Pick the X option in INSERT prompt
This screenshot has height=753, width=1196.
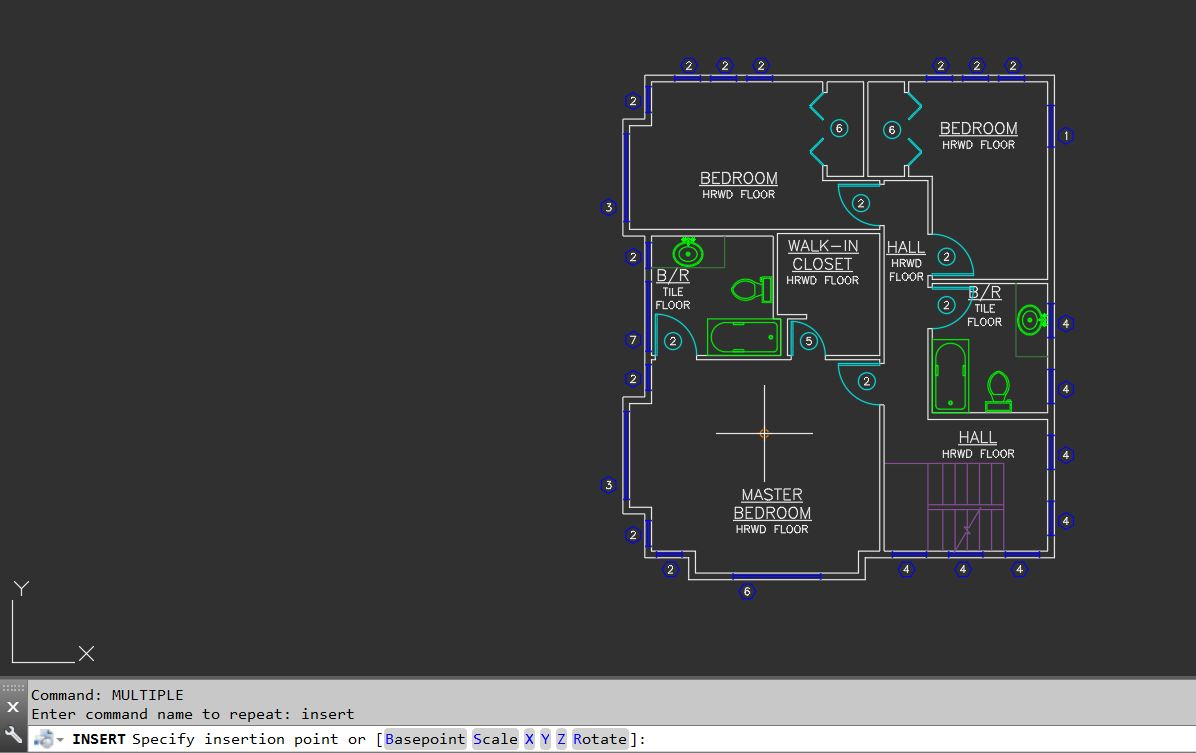[529, 740]
